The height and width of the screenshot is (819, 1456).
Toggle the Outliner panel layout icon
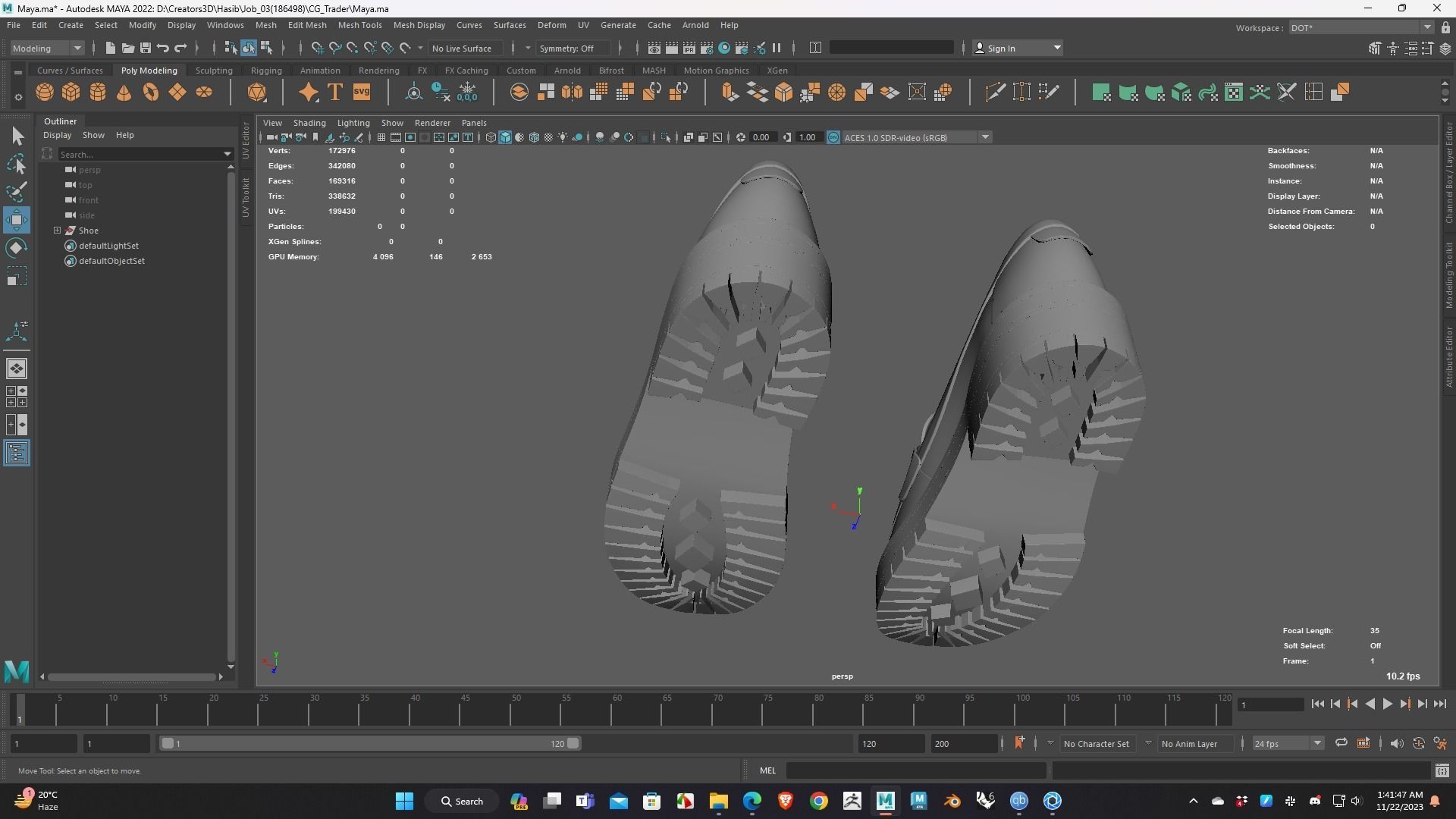[x=17, y=453]
